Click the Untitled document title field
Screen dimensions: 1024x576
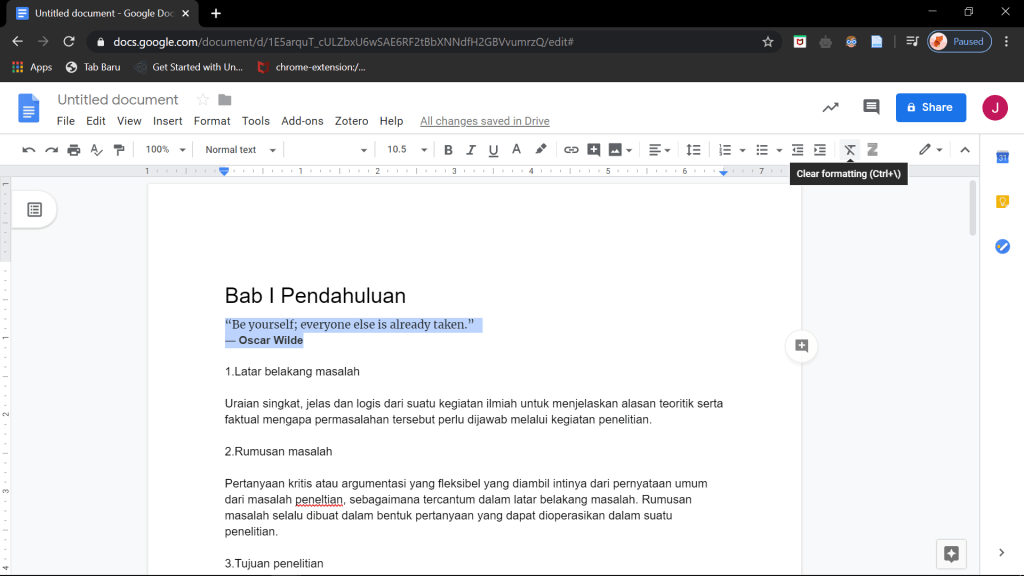(x=118, y=99)
